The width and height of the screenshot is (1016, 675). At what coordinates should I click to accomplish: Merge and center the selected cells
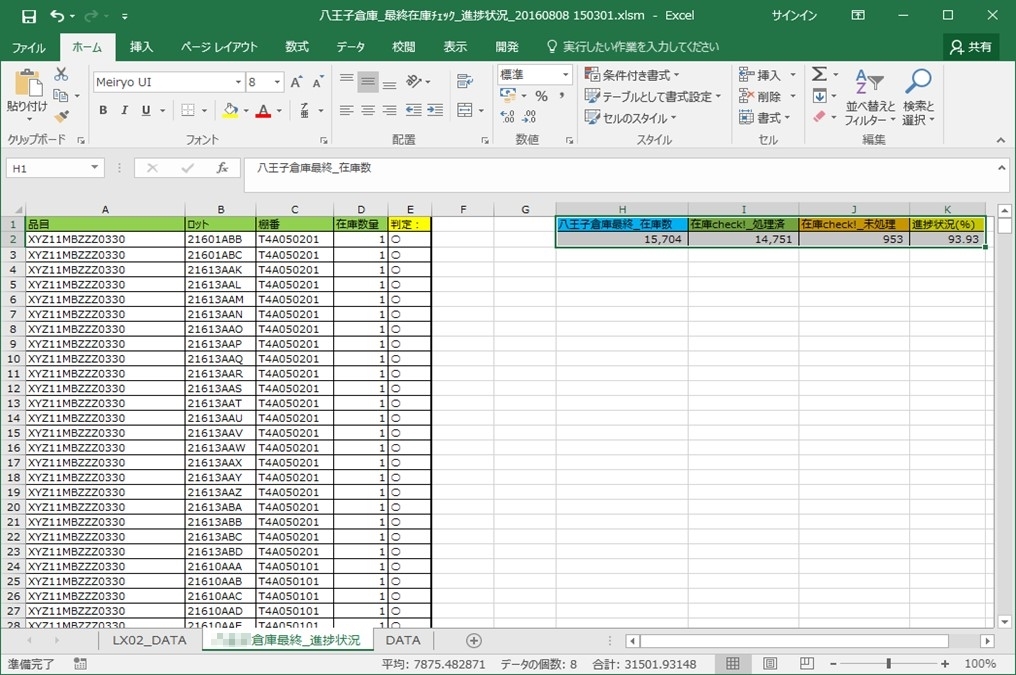(x=465, y=110)
